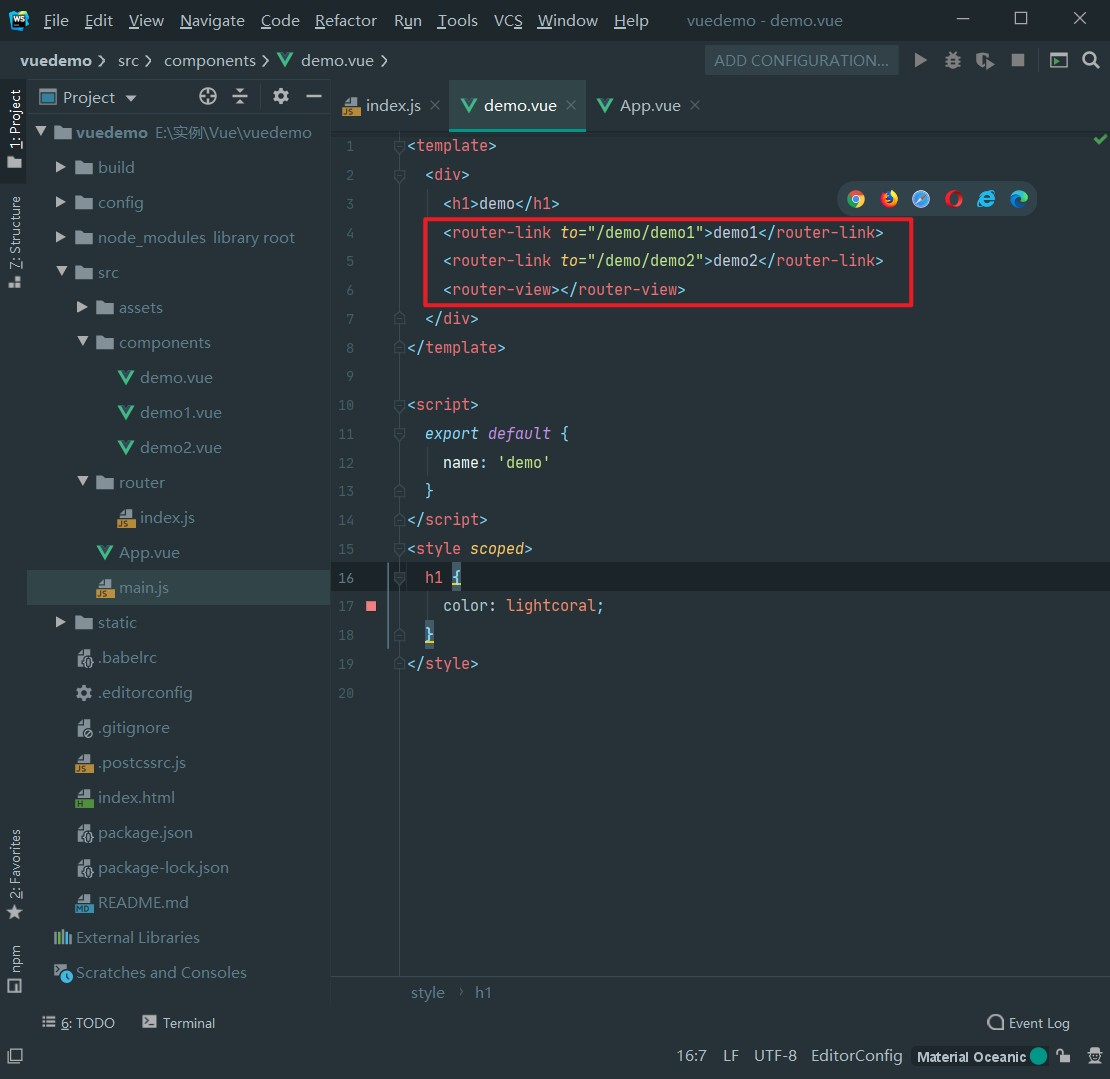This screenshot has width=1110, height=1079.
Task: Open the File menu
Action: click(56, 21)
